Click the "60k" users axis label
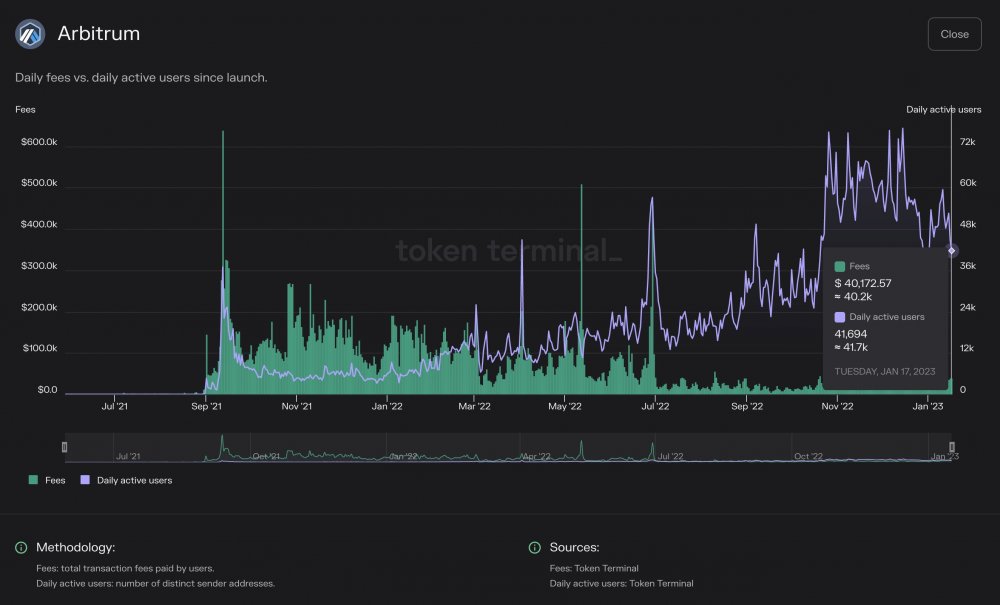Image resolution: width=1000 pixels, height=605 pixels. pyautogui.click(x=968, y=183)
